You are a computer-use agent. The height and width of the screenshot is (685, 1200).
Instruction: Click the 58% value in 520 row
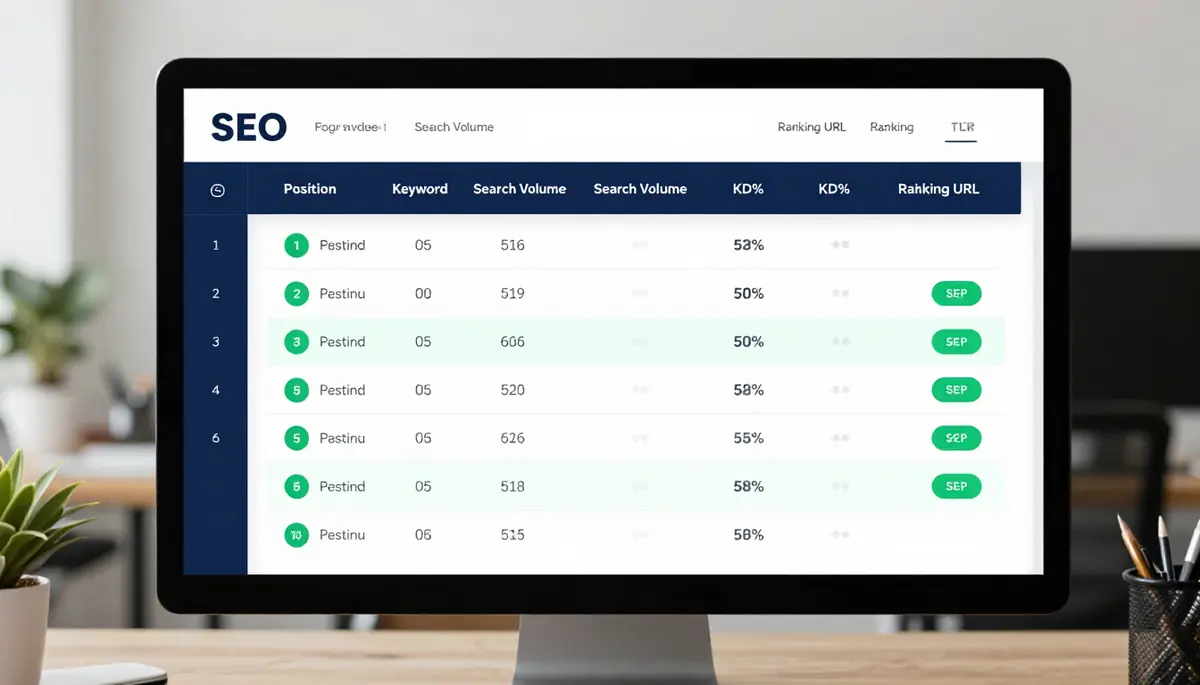pos(748,390)
